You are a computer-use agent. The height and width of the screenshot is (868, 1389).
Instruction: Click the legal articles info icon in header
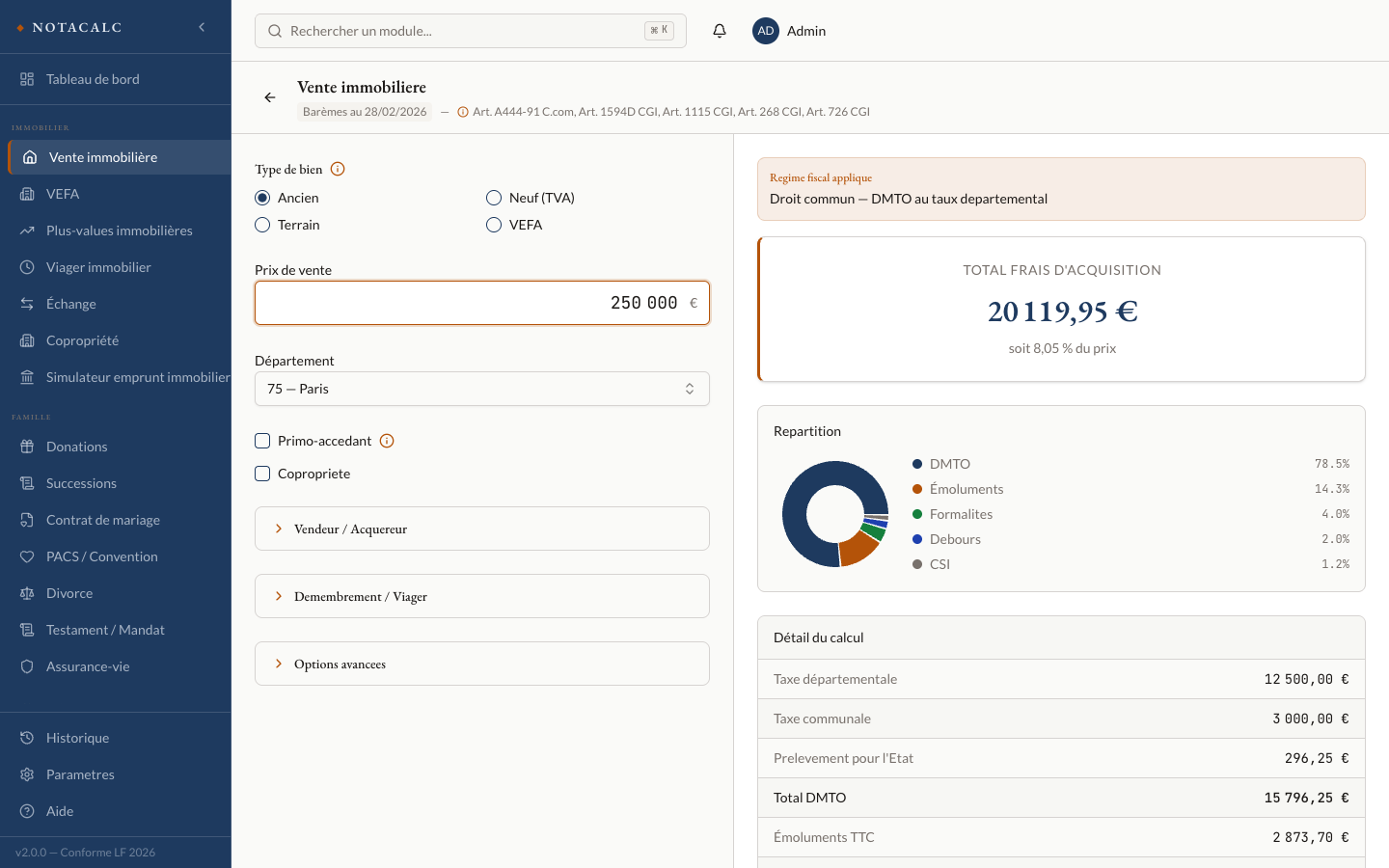(x=463, y=112)
